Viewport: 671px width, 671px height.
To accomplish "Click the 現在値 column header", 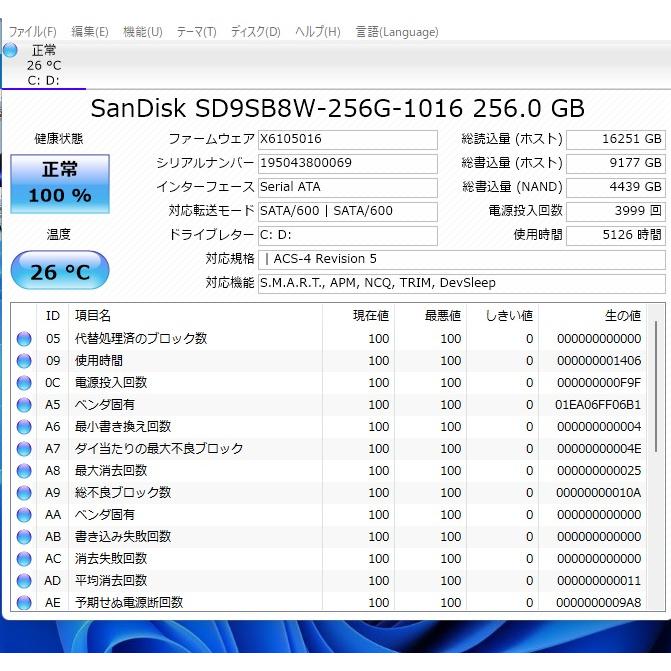I will [358, 316].
